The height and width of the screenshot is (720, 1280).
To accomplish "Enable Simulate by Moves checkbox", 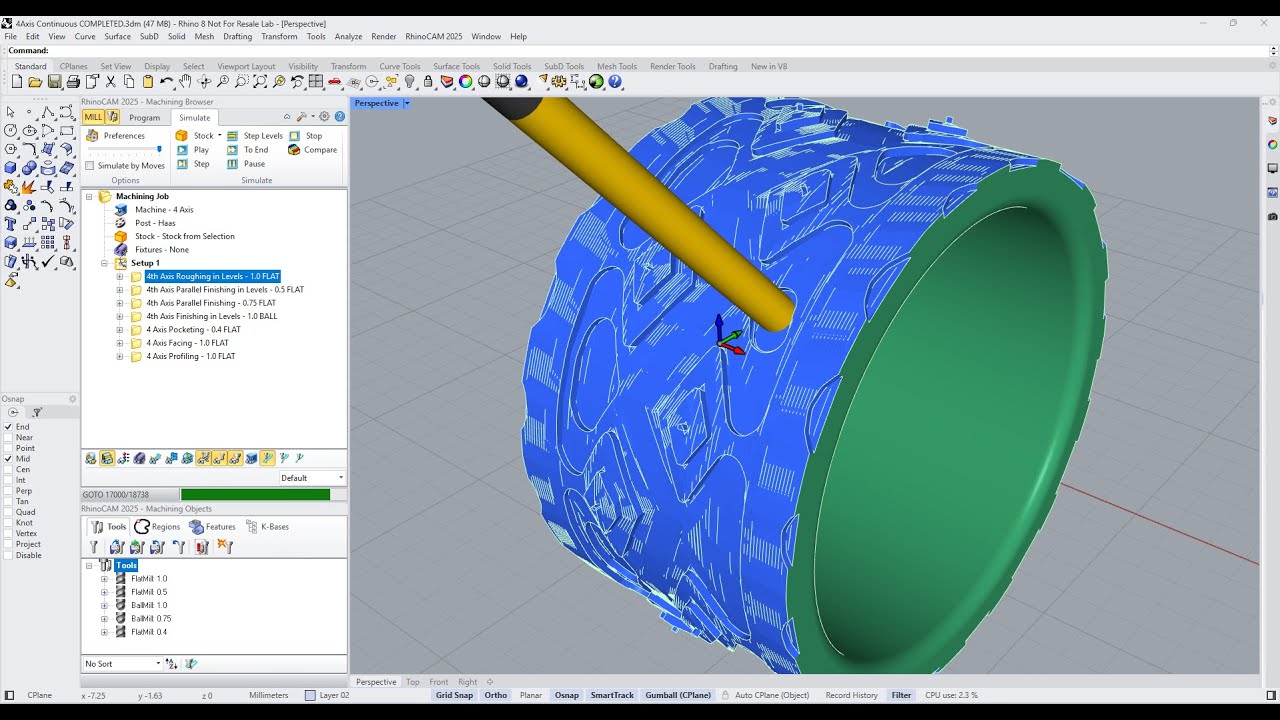I will (x=90, y=166).
